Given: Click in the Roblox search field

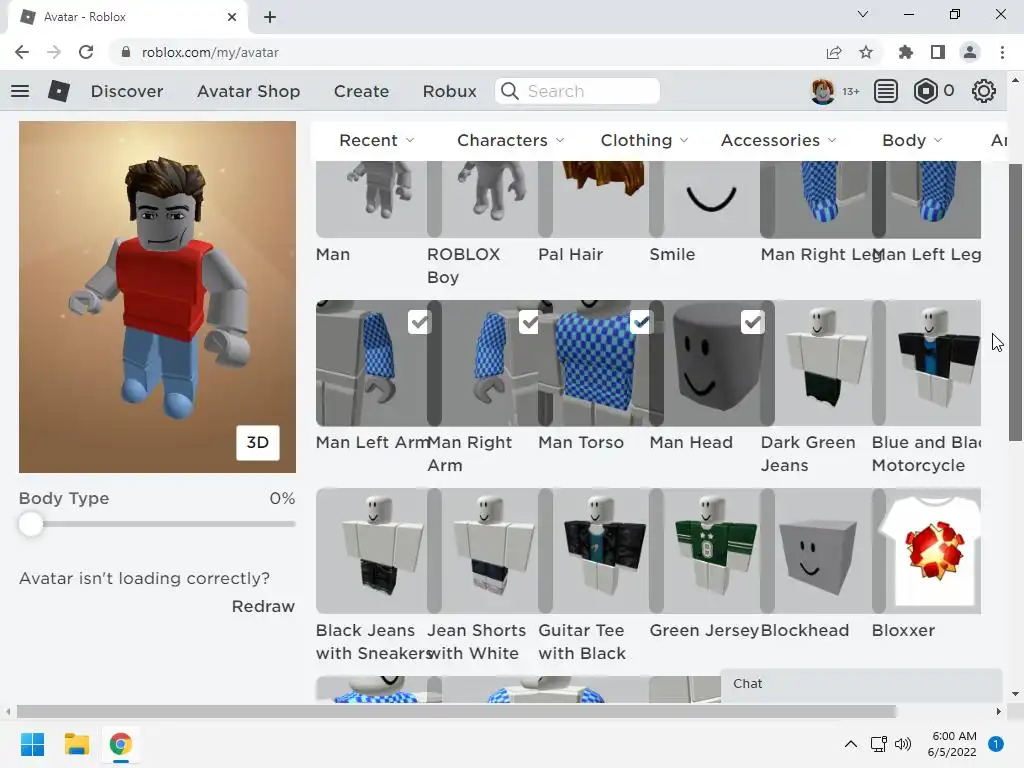Looking at the screenshot, I should point(577,91).
